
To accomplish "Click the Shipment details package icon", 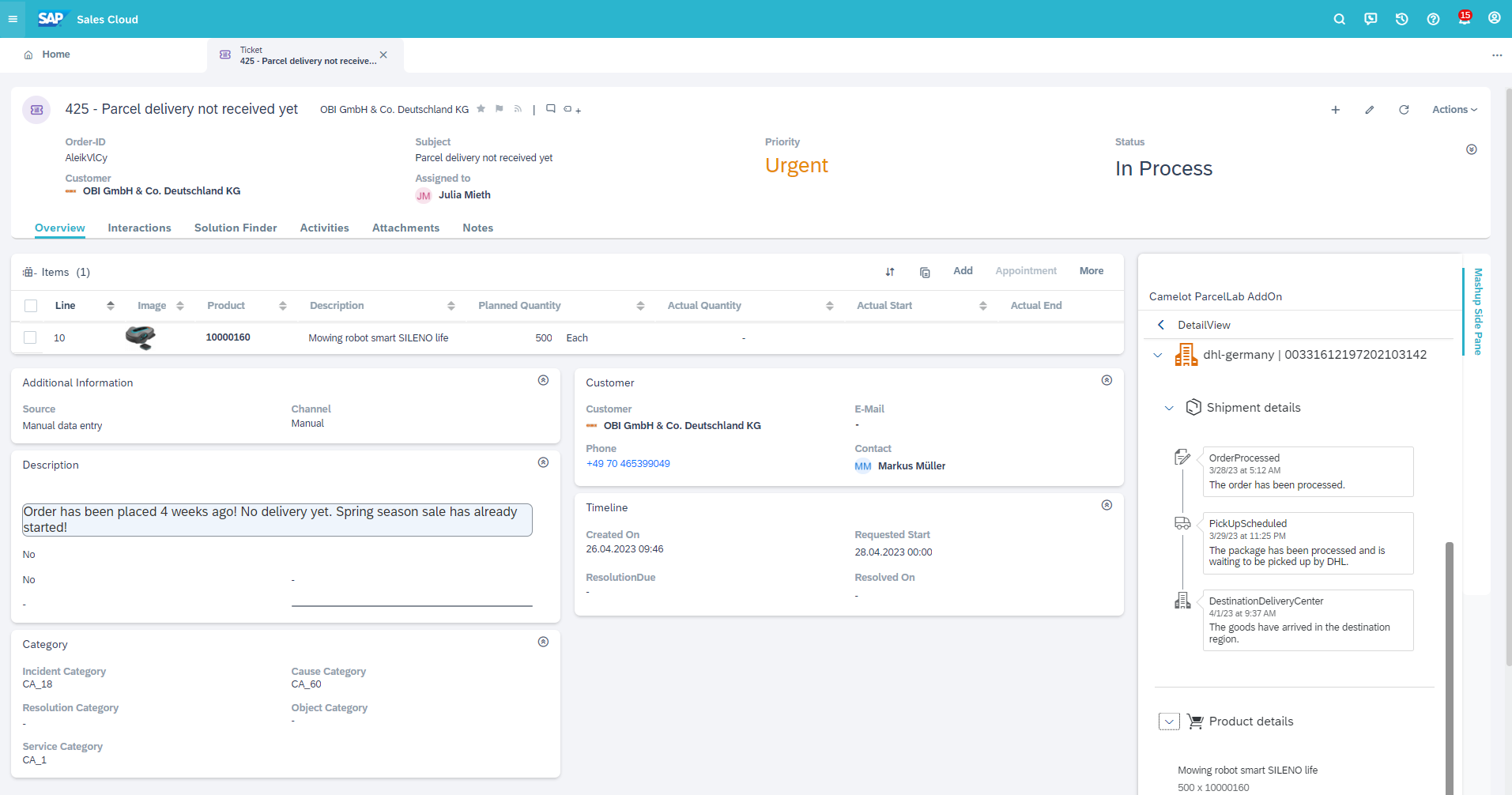I will click(x=1193, y=407).
